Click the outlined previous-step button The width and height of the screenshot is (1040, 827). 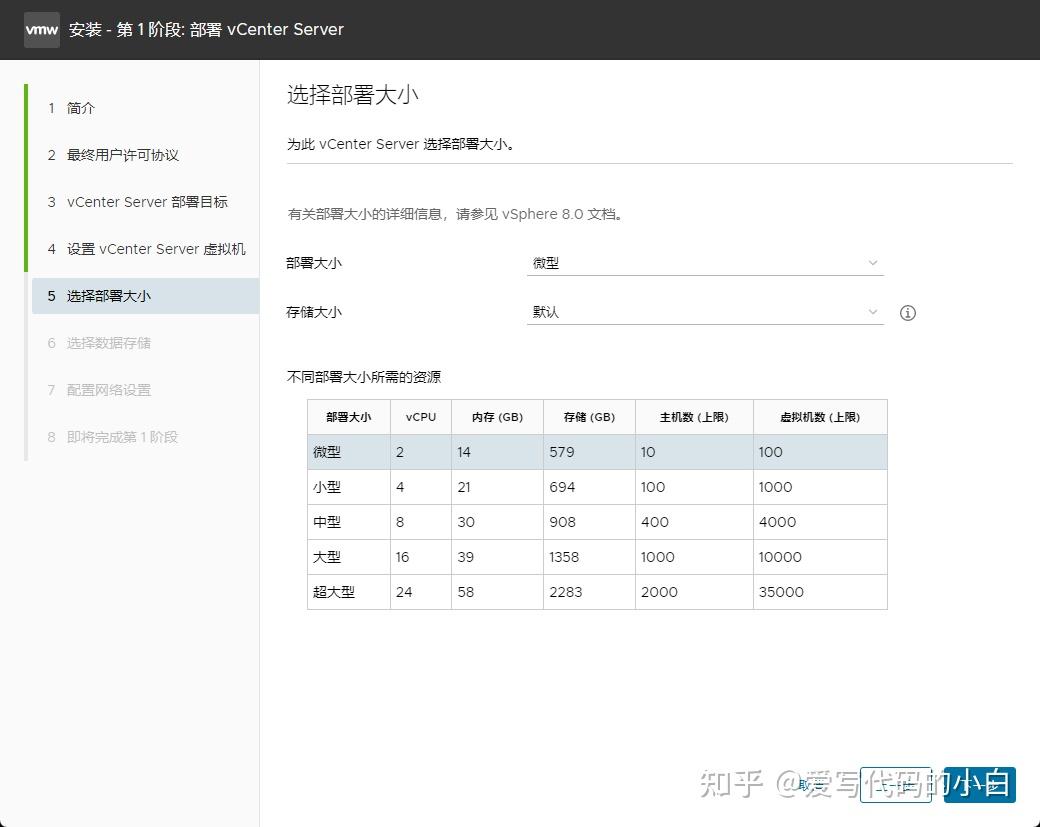[x=895, y=785]
